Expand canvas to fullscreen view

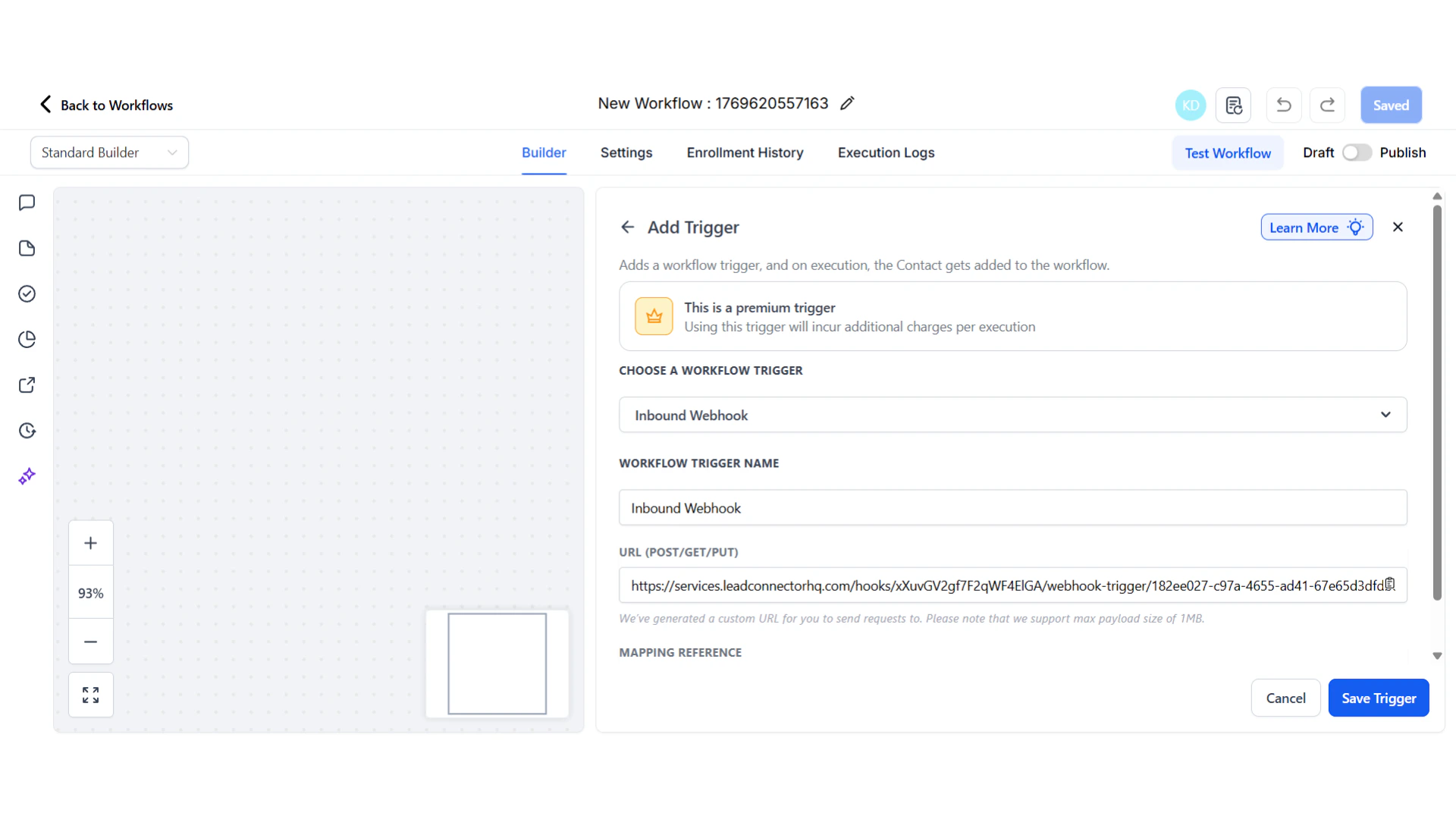click(90, 694)
